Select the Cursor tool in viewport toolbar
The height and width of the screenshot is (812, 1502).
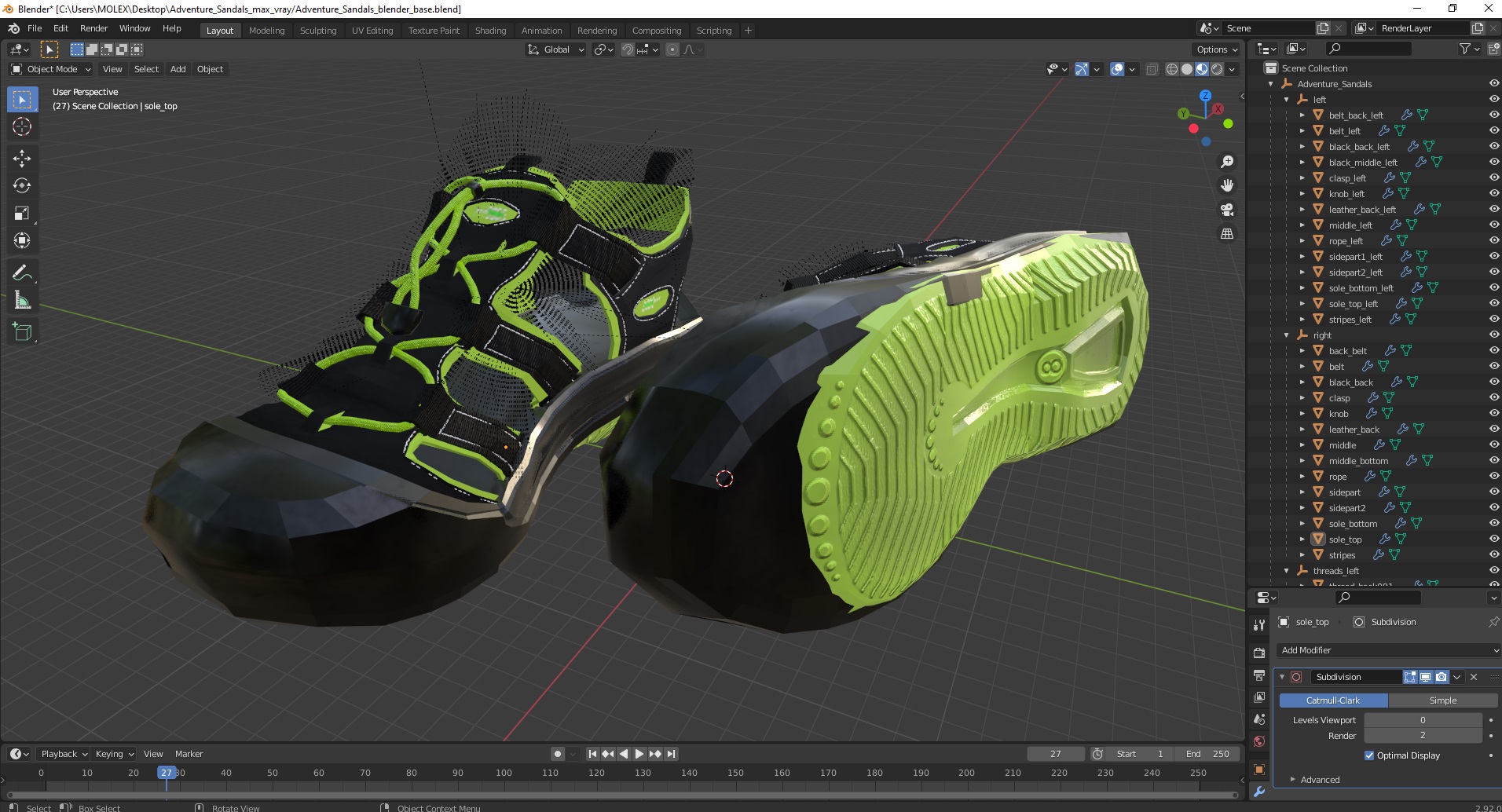click(22, 126)
